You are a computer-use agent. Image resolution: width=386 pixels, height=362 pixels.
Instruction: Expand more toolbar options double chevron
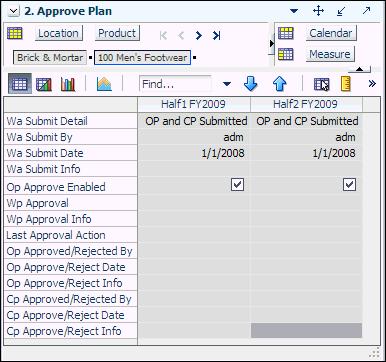point(372,84)
